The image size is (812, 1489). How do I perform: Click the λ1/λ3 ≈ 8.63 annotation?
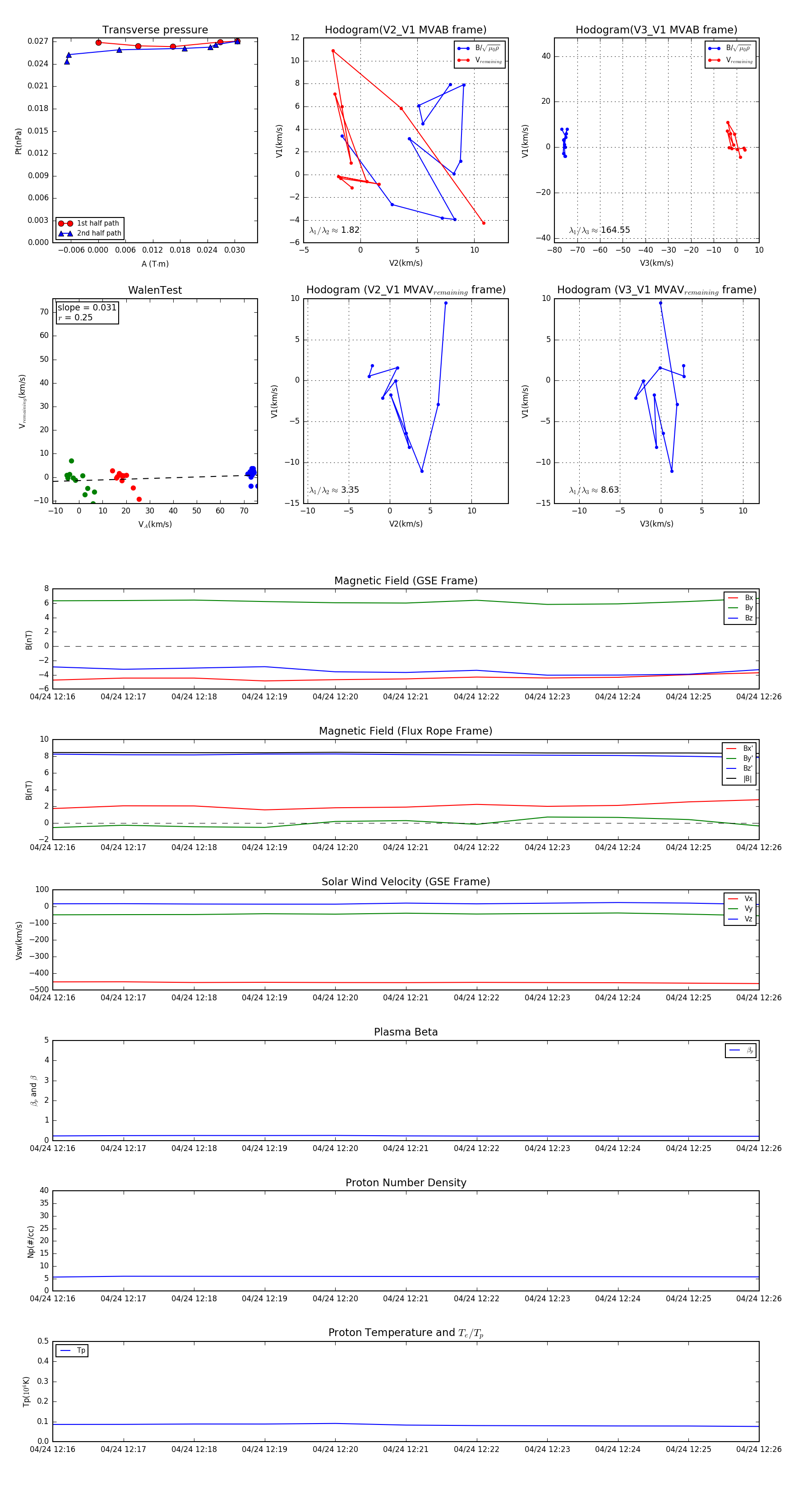point(594,490)
